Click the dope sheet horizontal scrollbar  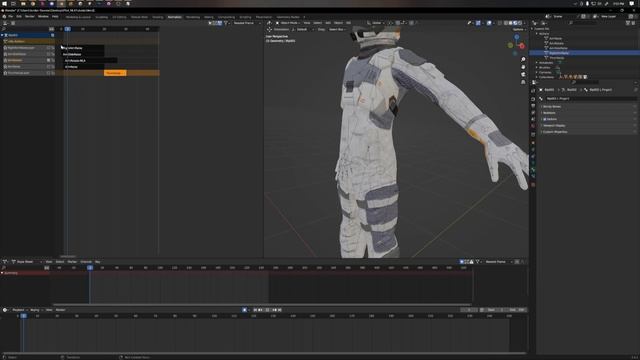pos(262,304)
